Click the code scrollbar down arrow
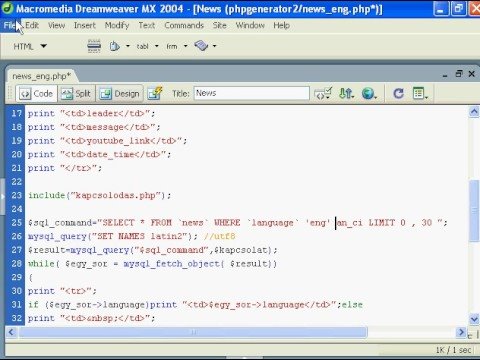Screen dimensions: 480x360 [x=474, y=319]
